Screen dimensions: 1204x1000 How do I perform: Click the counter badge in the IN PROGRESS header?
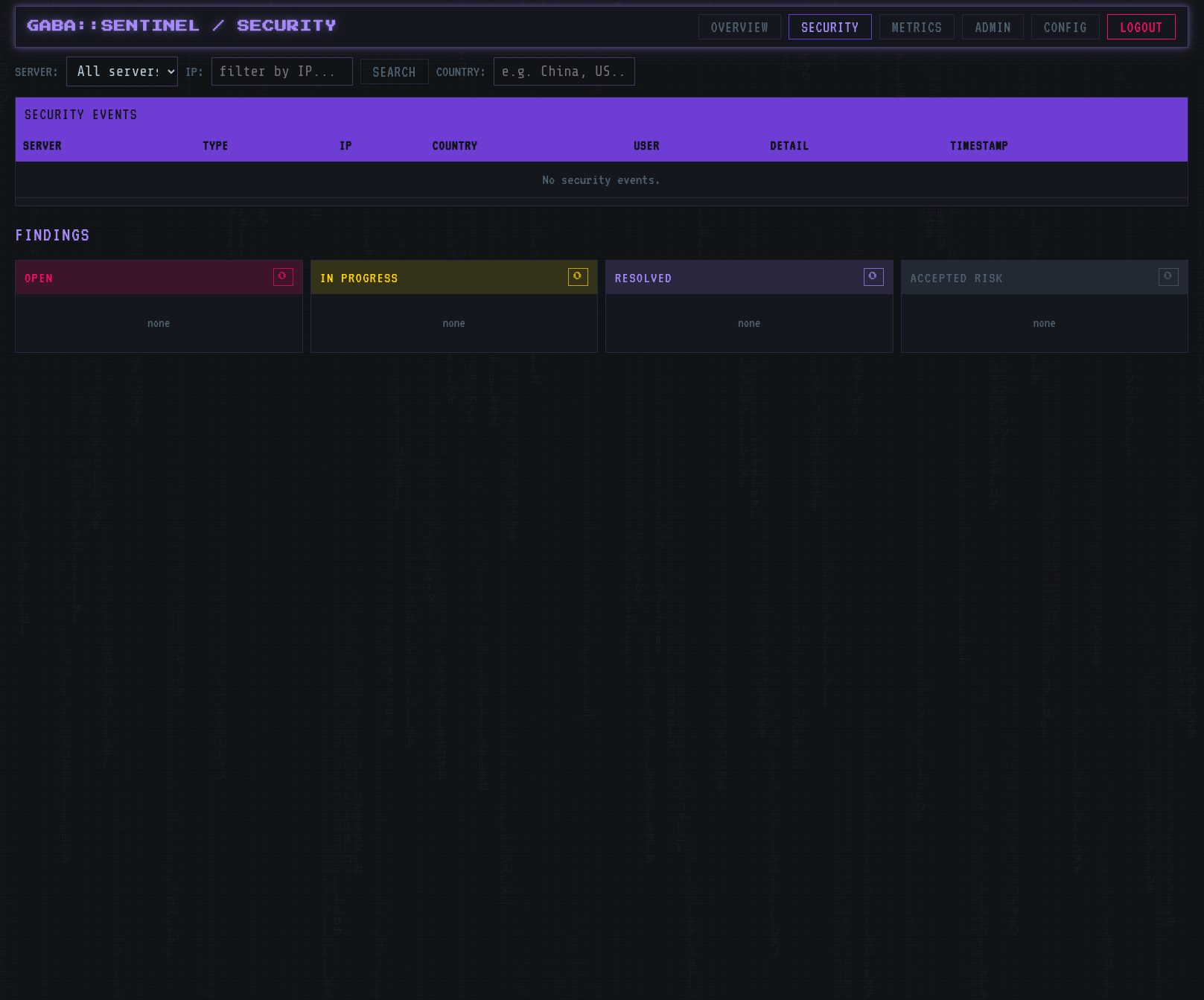coord(578,276)
